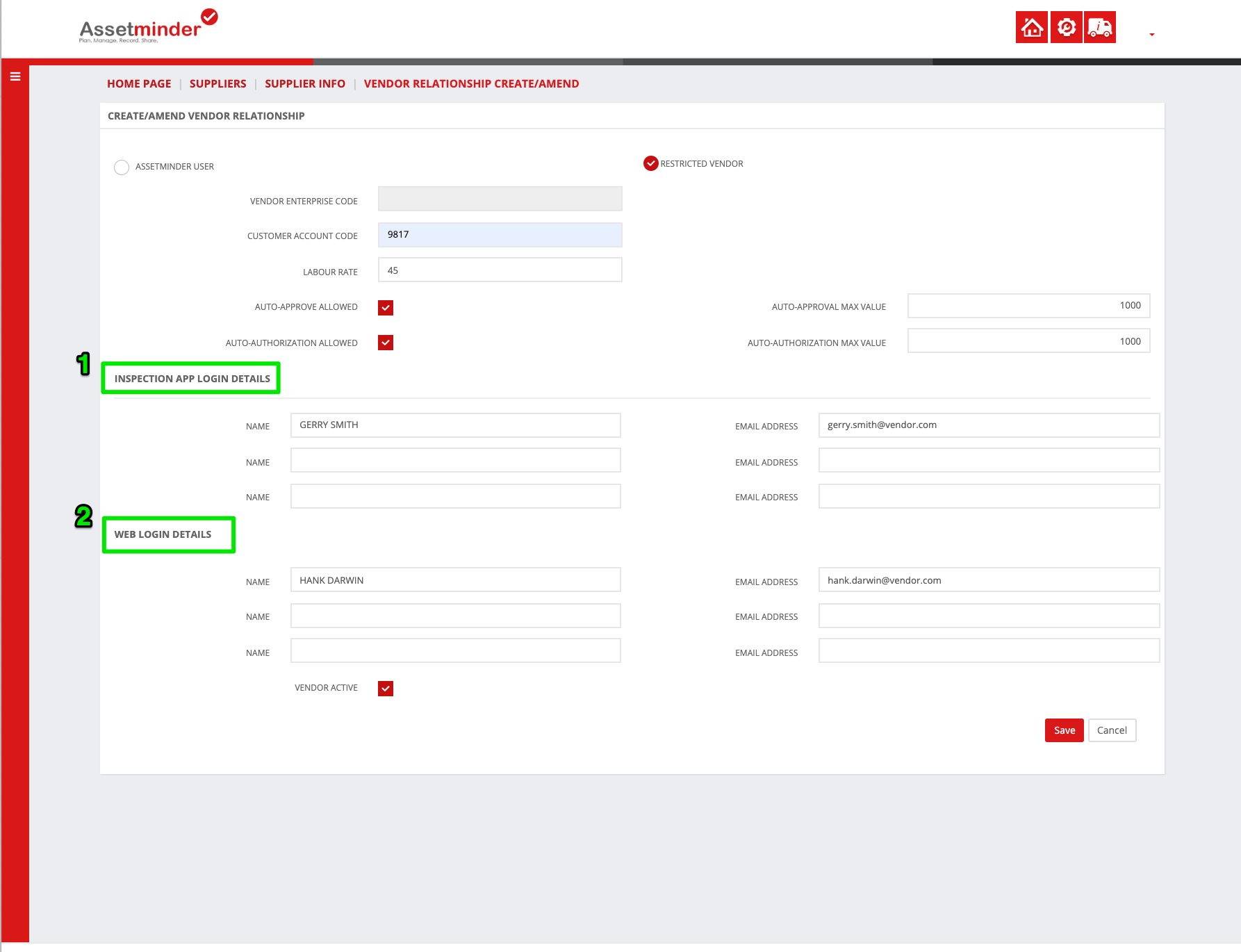The height and width of the screenshot is (952, 1241).
Task: Navigate to Supplier Info breadcrumb
Action: pos(305,83)
